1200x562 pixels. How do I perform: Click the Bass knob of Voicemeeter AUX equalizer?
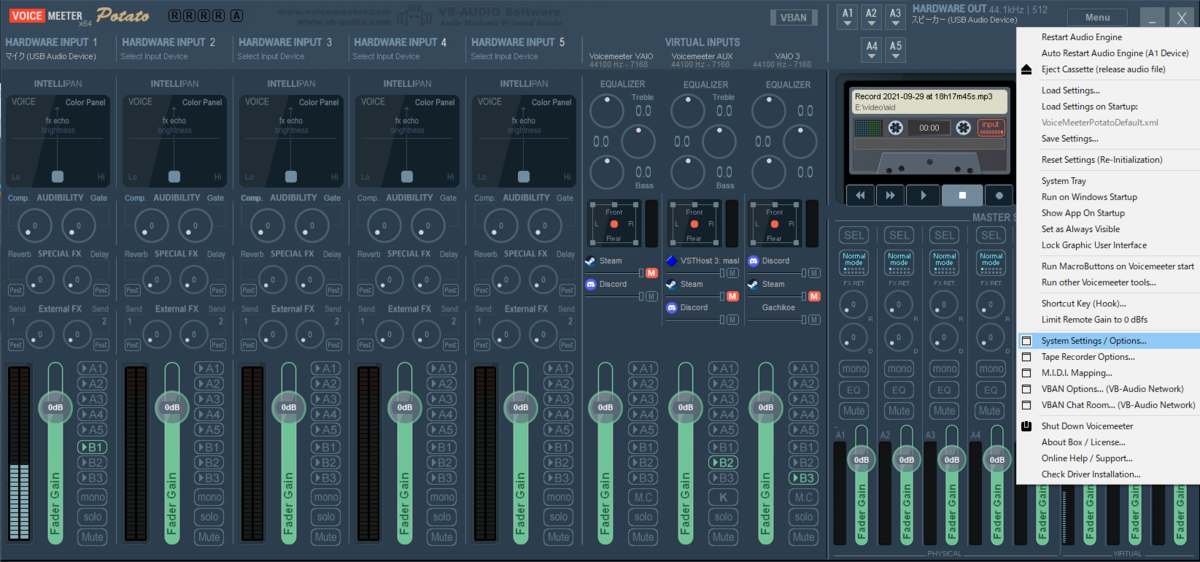pyautogui.click(x=688, y=172)
